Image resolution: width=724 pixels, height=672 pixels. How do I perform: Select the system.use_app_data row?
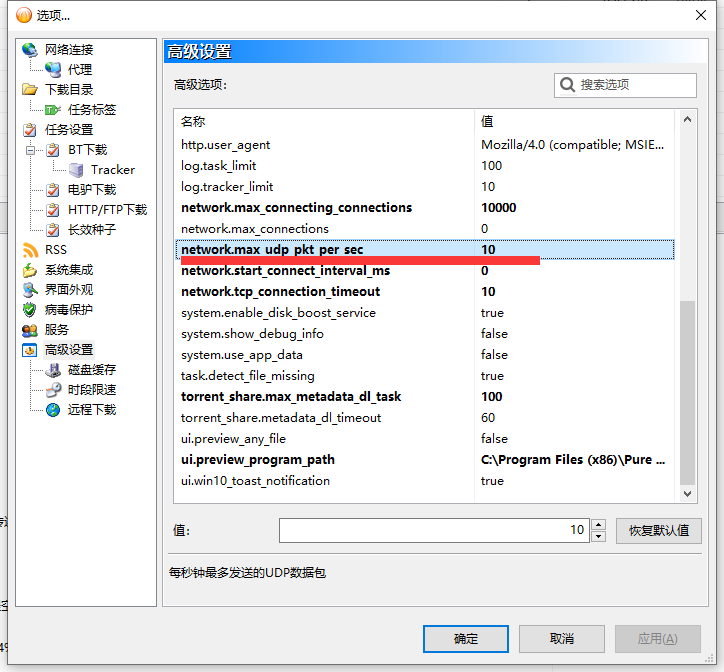click(424, 355)
